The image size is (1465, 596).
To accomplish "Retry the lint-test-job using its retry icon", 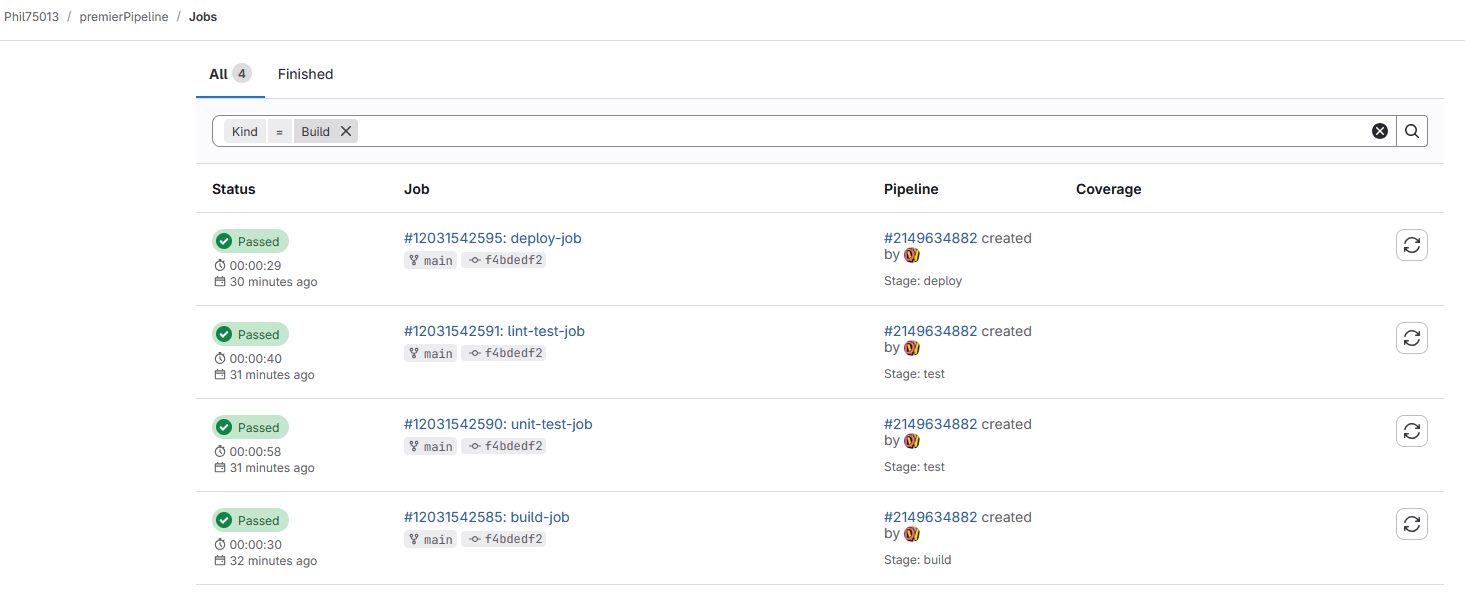I will pyautogui.click(x=1411, y=338).
